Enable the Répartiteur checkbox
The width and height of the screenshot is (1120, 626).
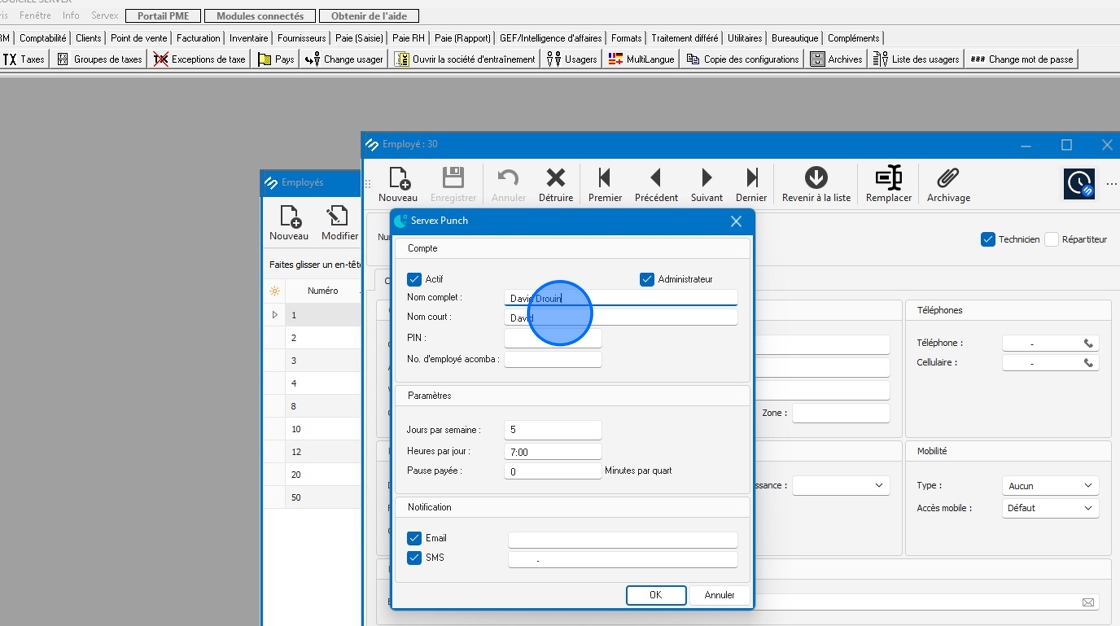click(x=1052, y=240)
